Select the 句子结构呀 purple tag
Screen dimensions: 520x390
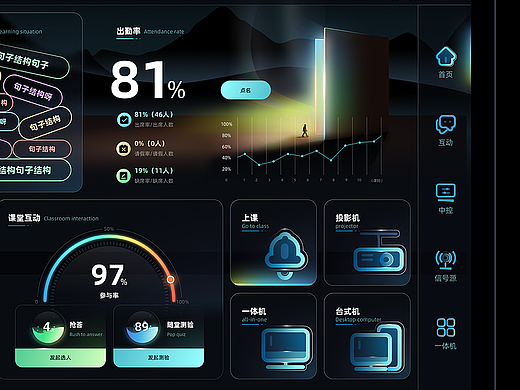[x=33, y=92]
